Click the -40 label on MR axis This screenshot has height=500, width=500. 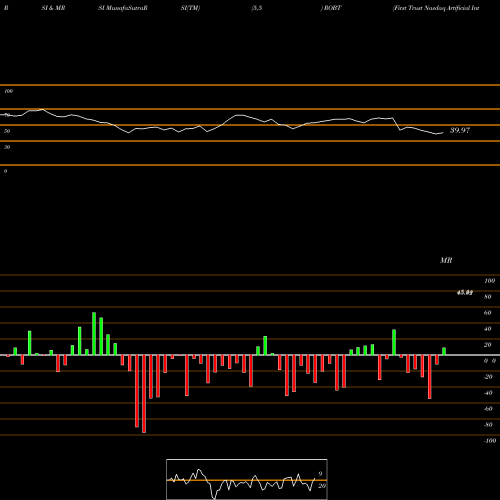coord(488,393)
